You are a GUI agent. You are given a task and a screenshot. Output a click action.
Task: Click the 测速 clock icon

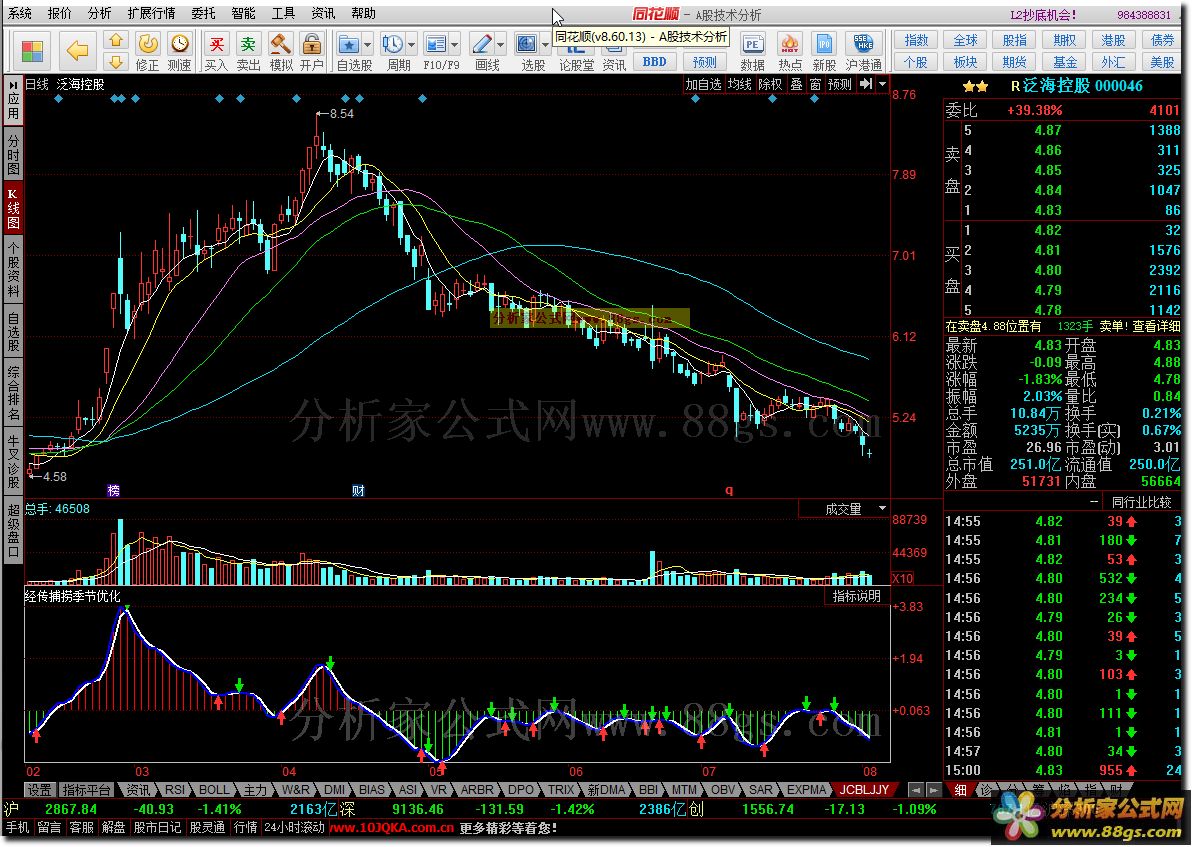pyautogui.click(x=180, y=43)
